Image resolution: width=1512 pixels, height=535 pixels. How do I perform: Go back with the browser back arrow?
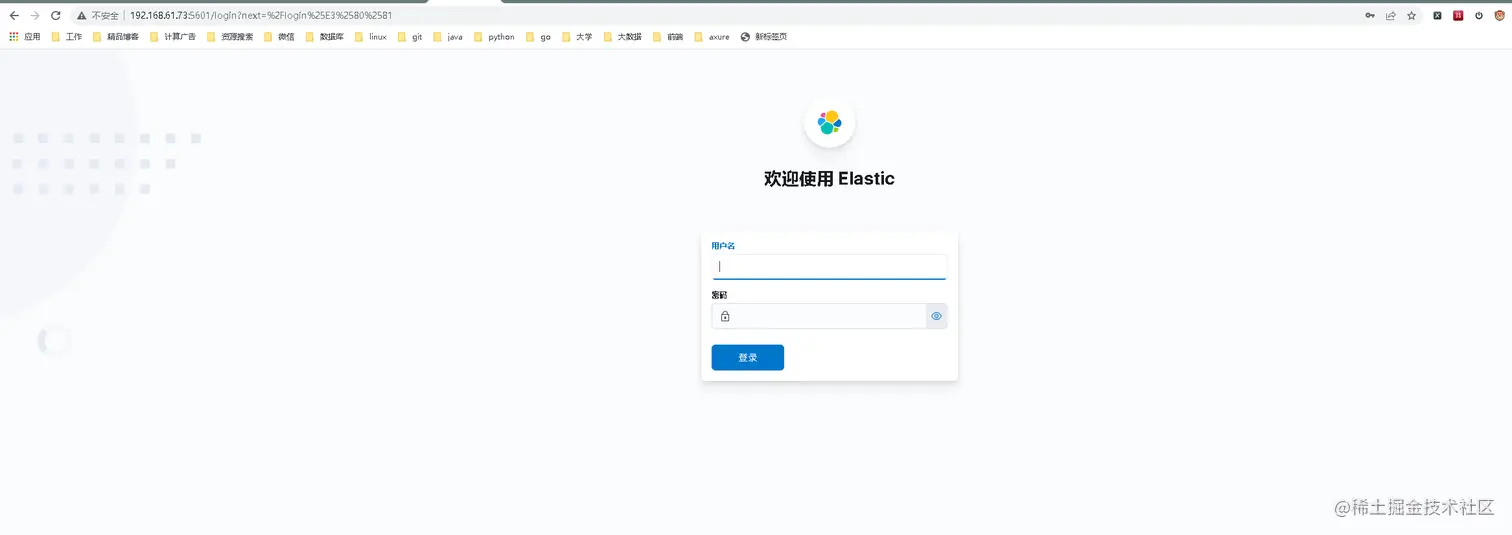click(x=14, y=16)
